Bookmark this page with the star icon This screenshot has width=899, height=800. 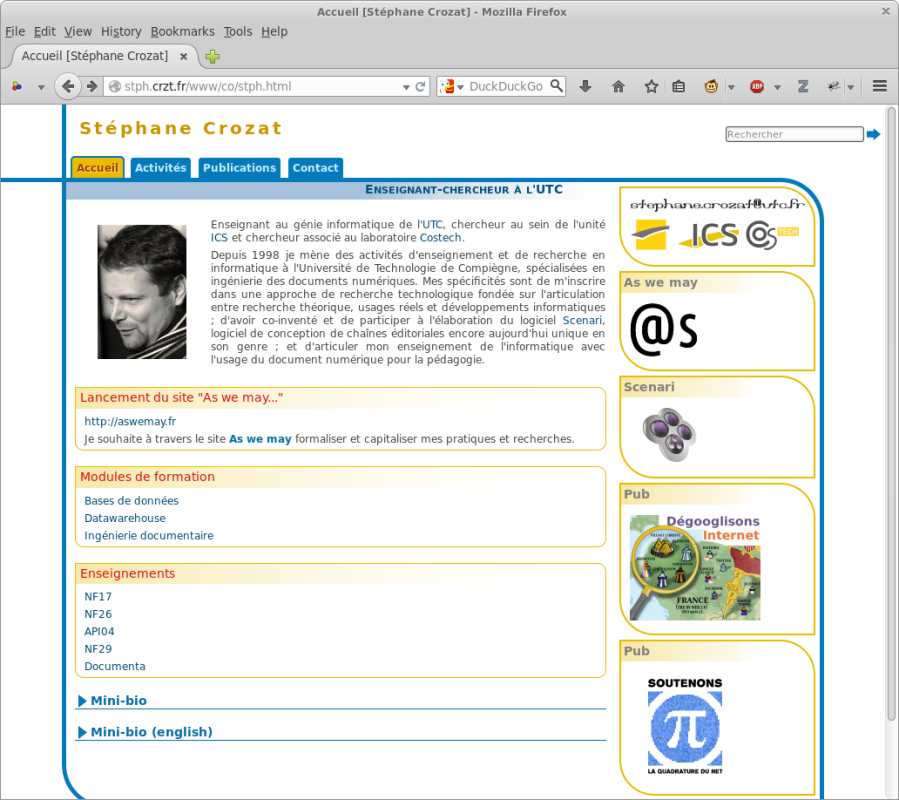[x=651, y=87]
